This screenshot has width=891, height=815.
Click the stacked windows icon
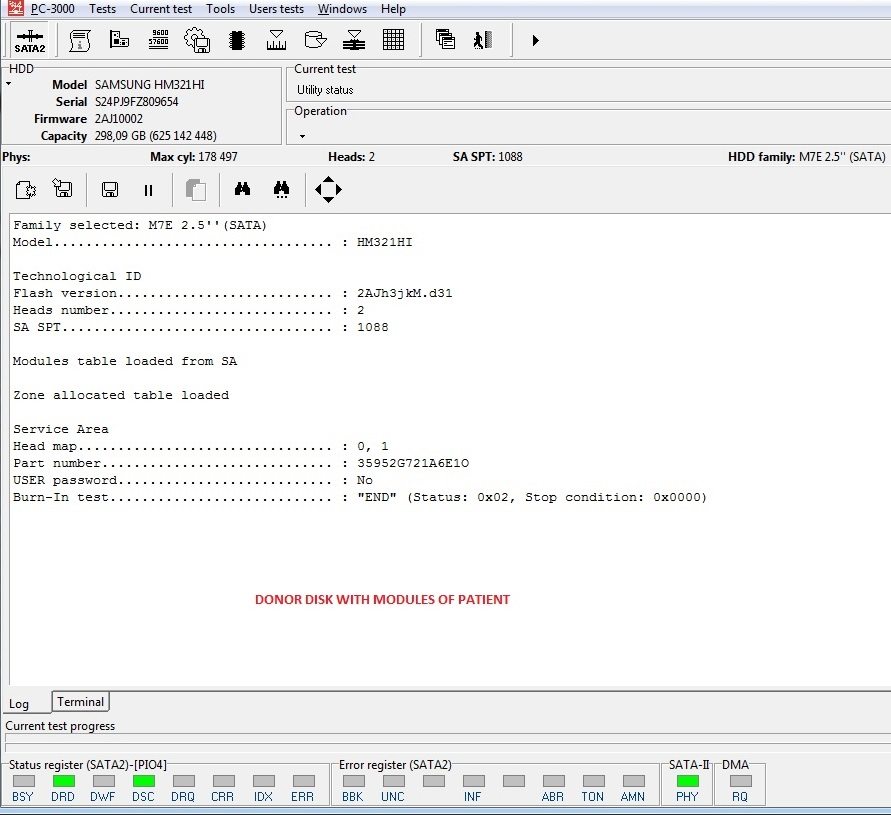point(445,39)
